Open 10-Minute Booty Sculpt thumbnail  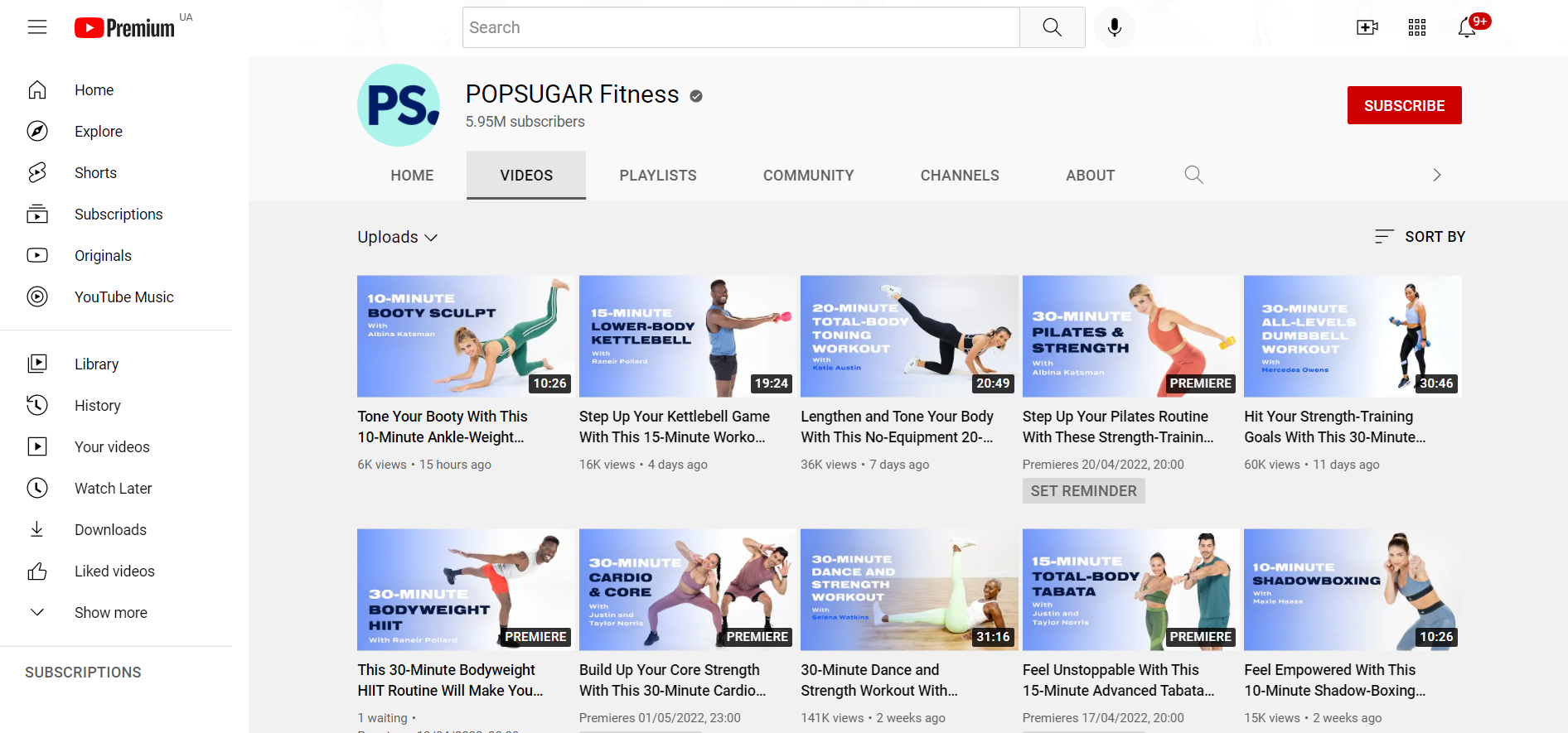[466, 336]
